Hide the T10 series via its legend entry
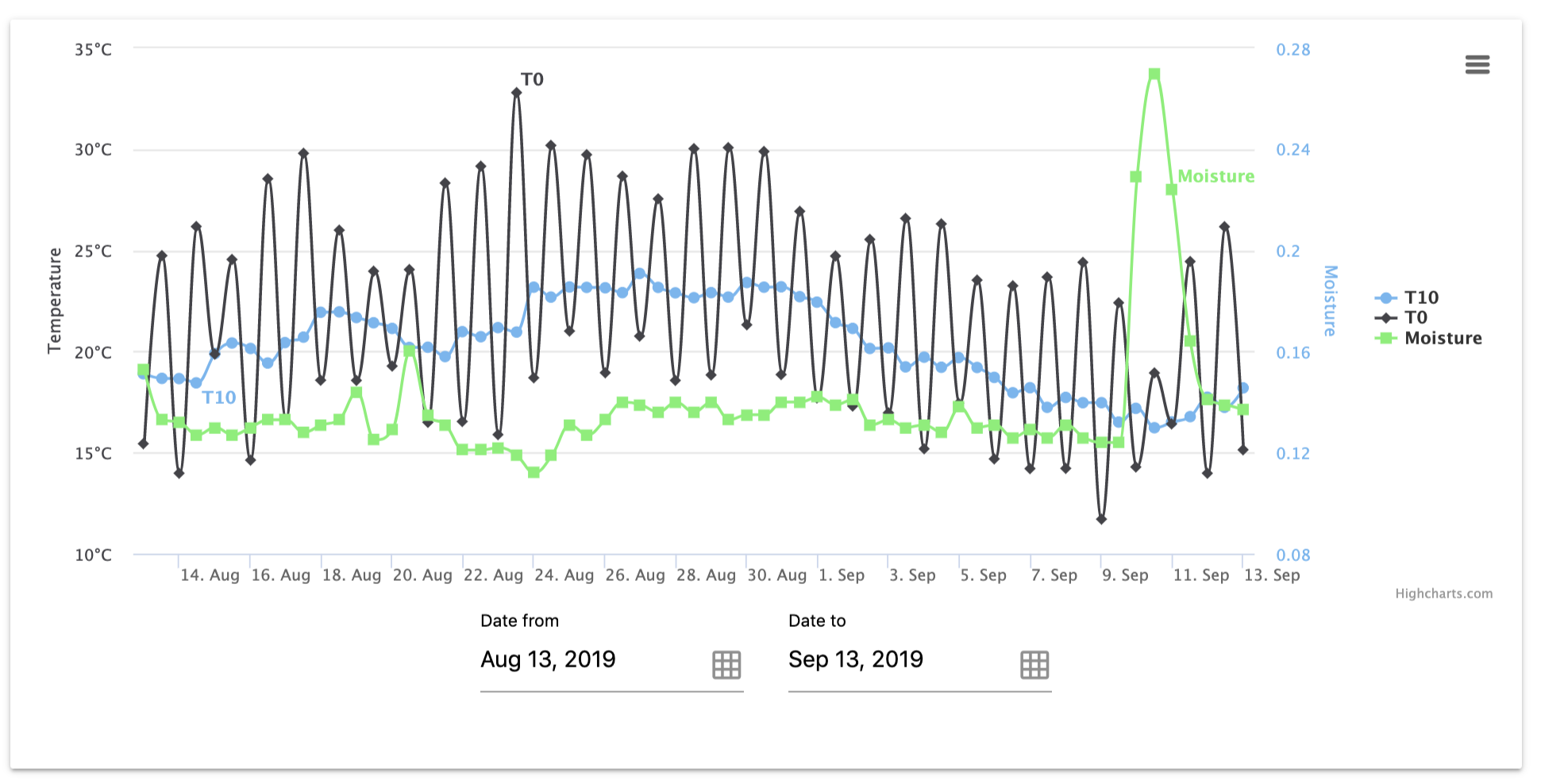This screenshot has width=1541, height=784. (1422, 298)
